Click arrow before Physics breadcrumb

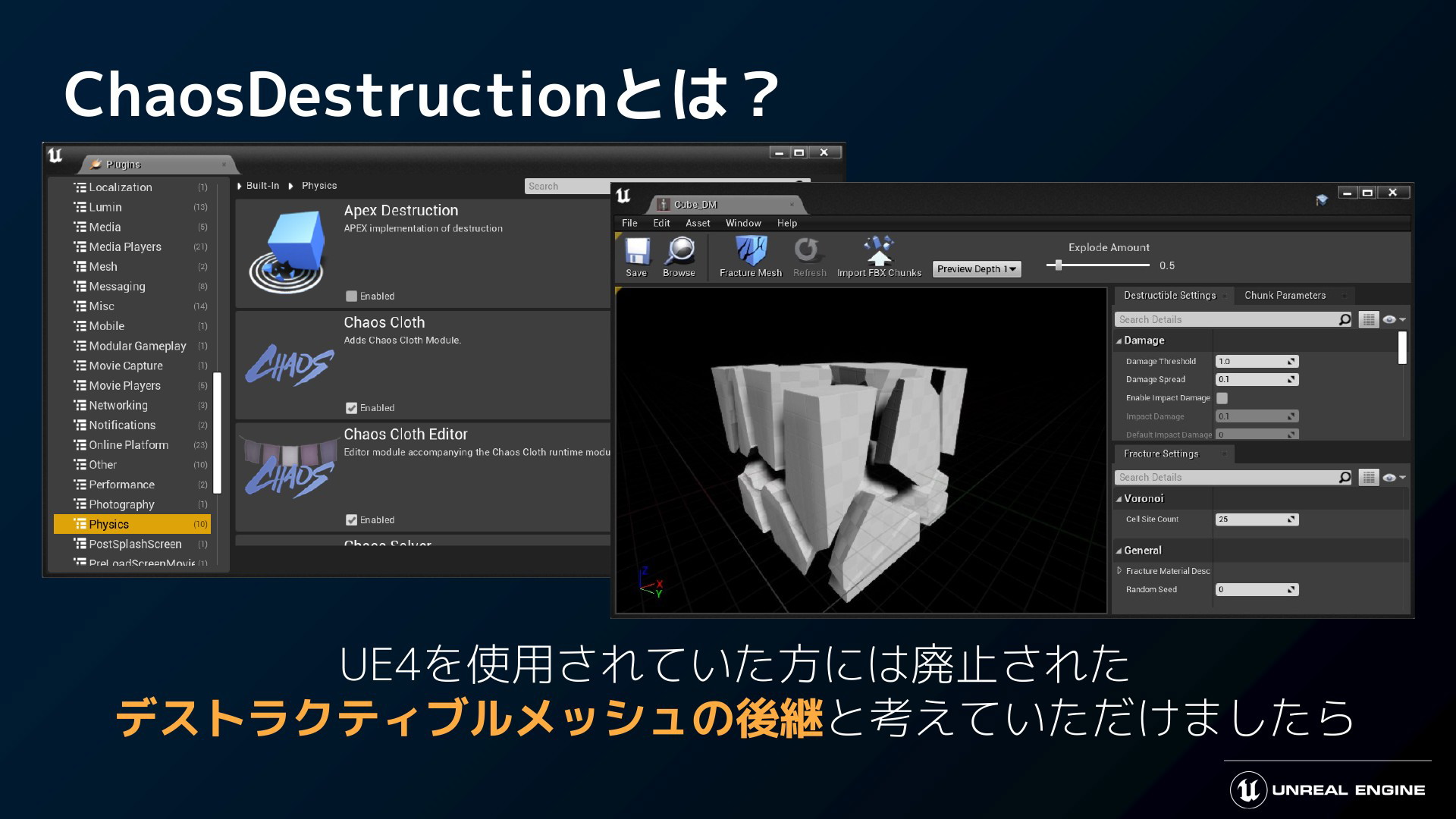pos(290,186)
